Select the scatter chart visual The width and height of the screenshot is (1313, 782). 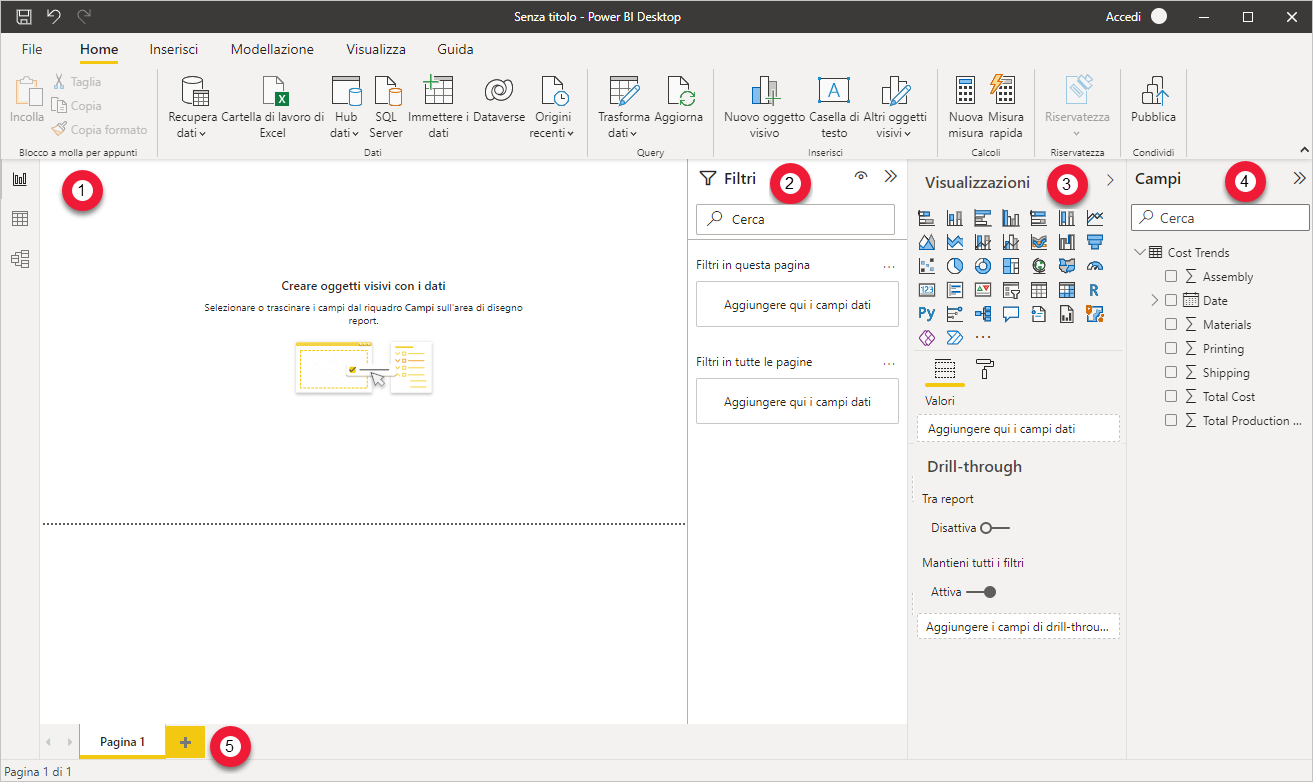[926, 265]
